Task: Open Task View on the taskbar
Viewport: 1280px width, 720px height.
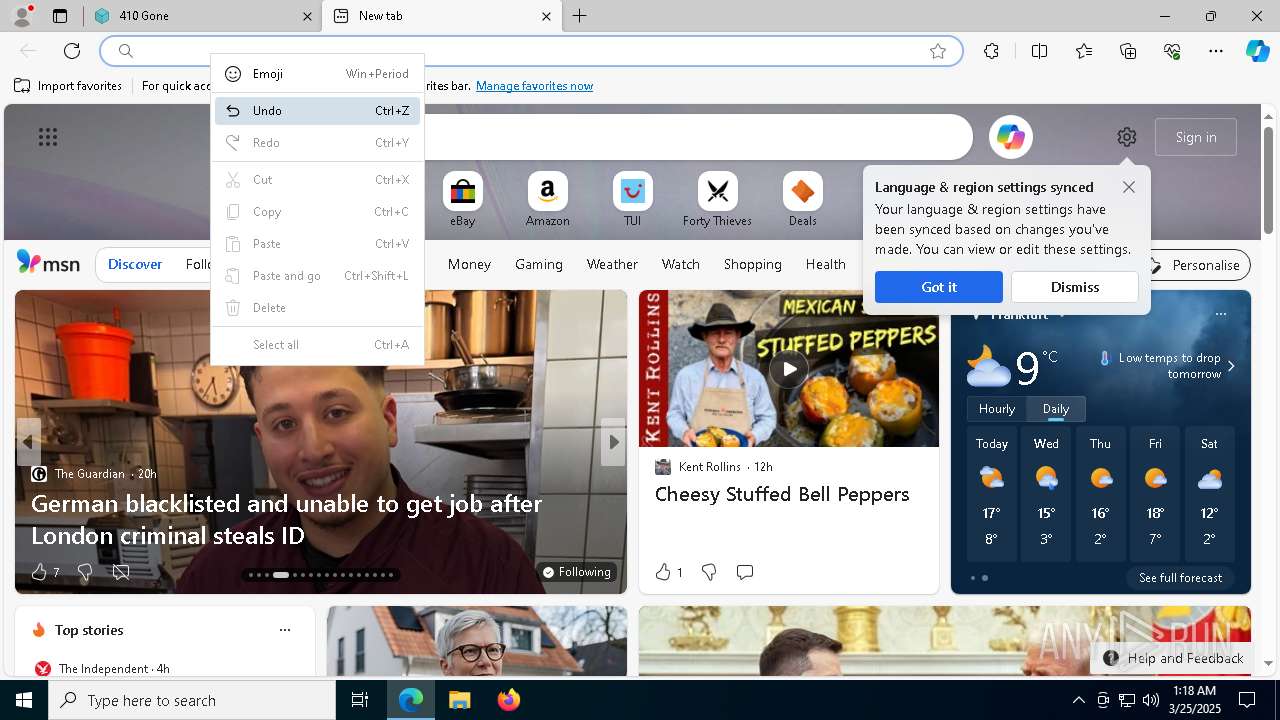Action: 360,700
